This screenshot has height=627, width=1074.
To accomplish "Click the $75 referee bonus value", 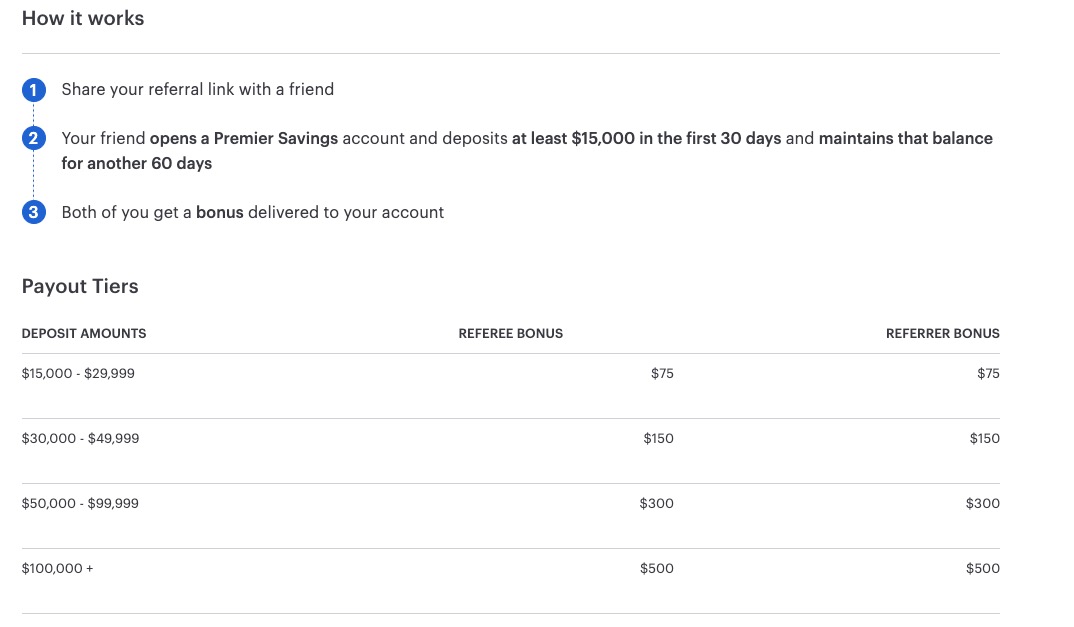I will (662, 373).
